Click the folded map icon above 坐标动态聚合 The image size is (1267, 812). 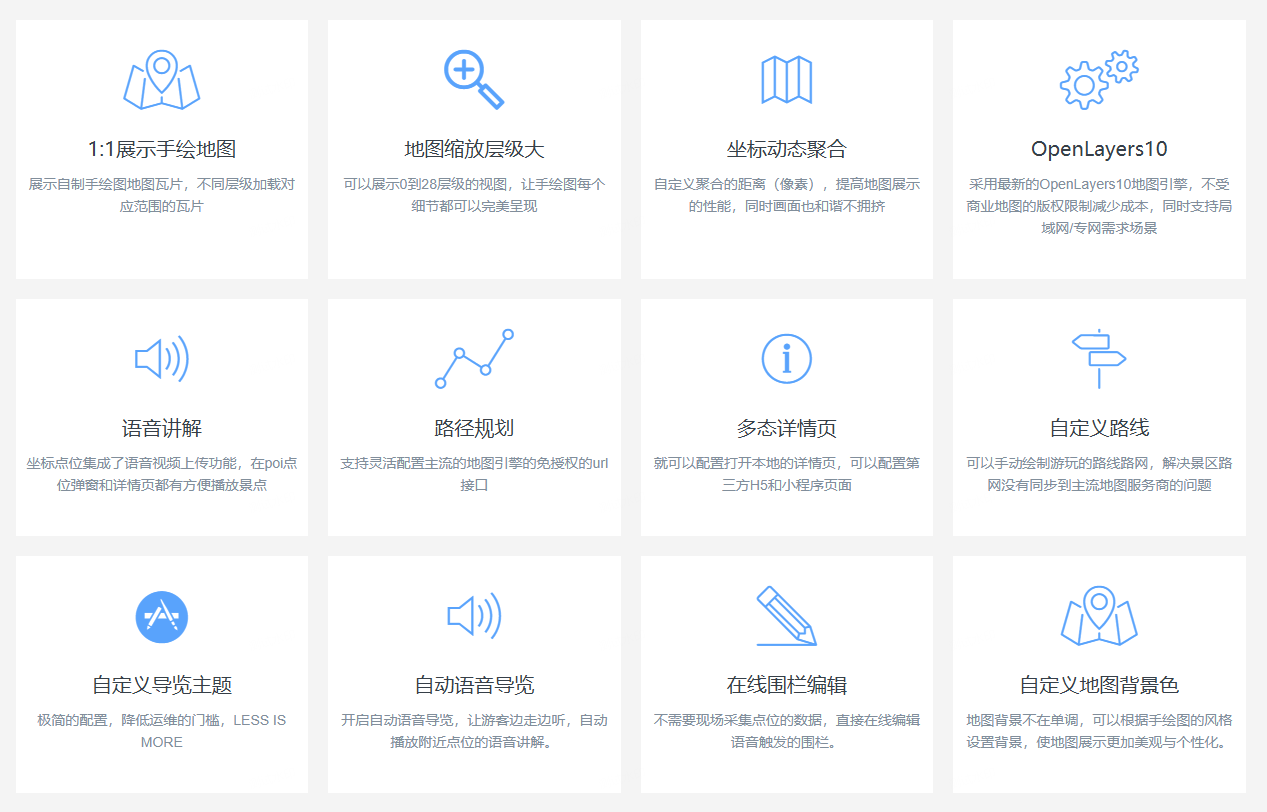click(786, 80)
